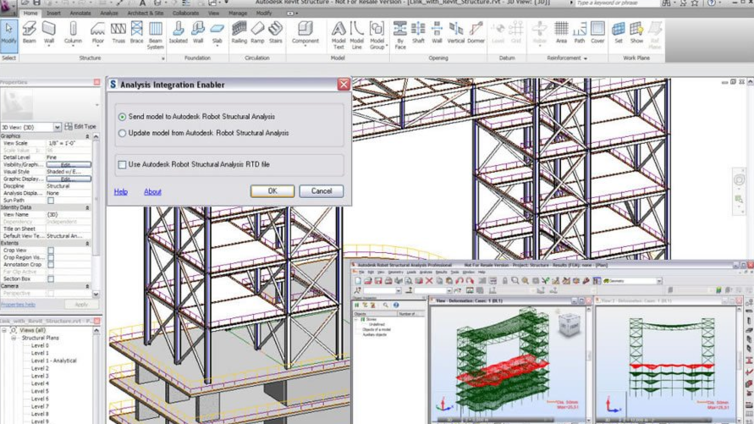
Task: Open the Insert ribbon tab
Action: coord(54,13)
